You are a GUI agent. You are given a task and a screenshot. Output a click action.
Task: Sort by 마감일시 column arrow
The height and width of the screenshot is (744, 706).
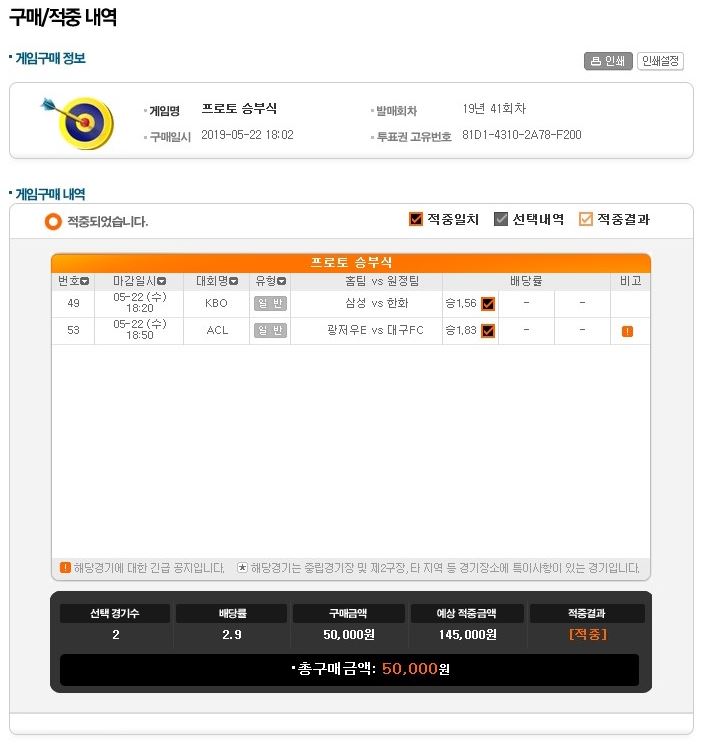click(x=161, y=281)
